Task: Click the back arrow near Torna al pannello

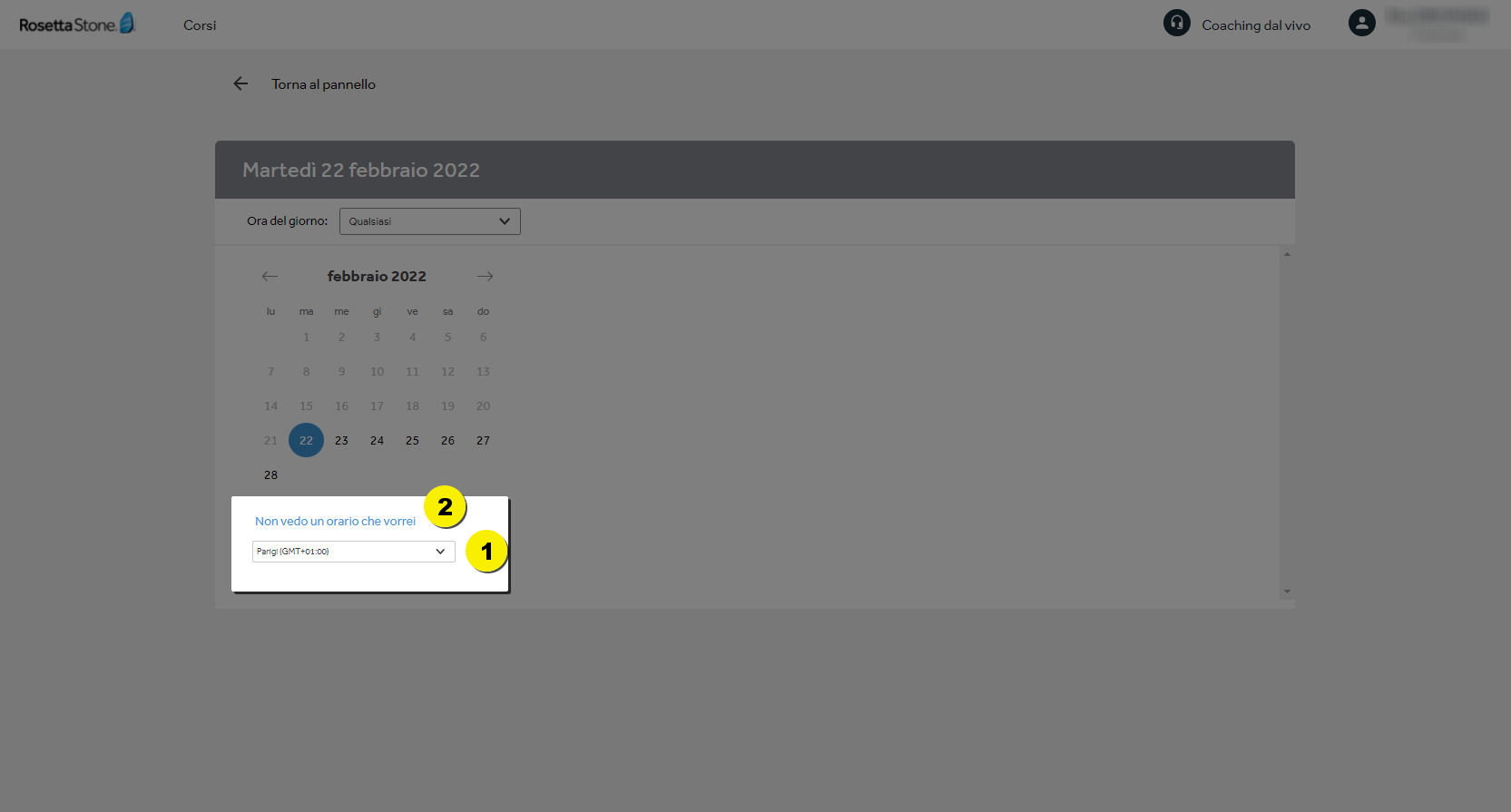Action: (x=240, y=83)
